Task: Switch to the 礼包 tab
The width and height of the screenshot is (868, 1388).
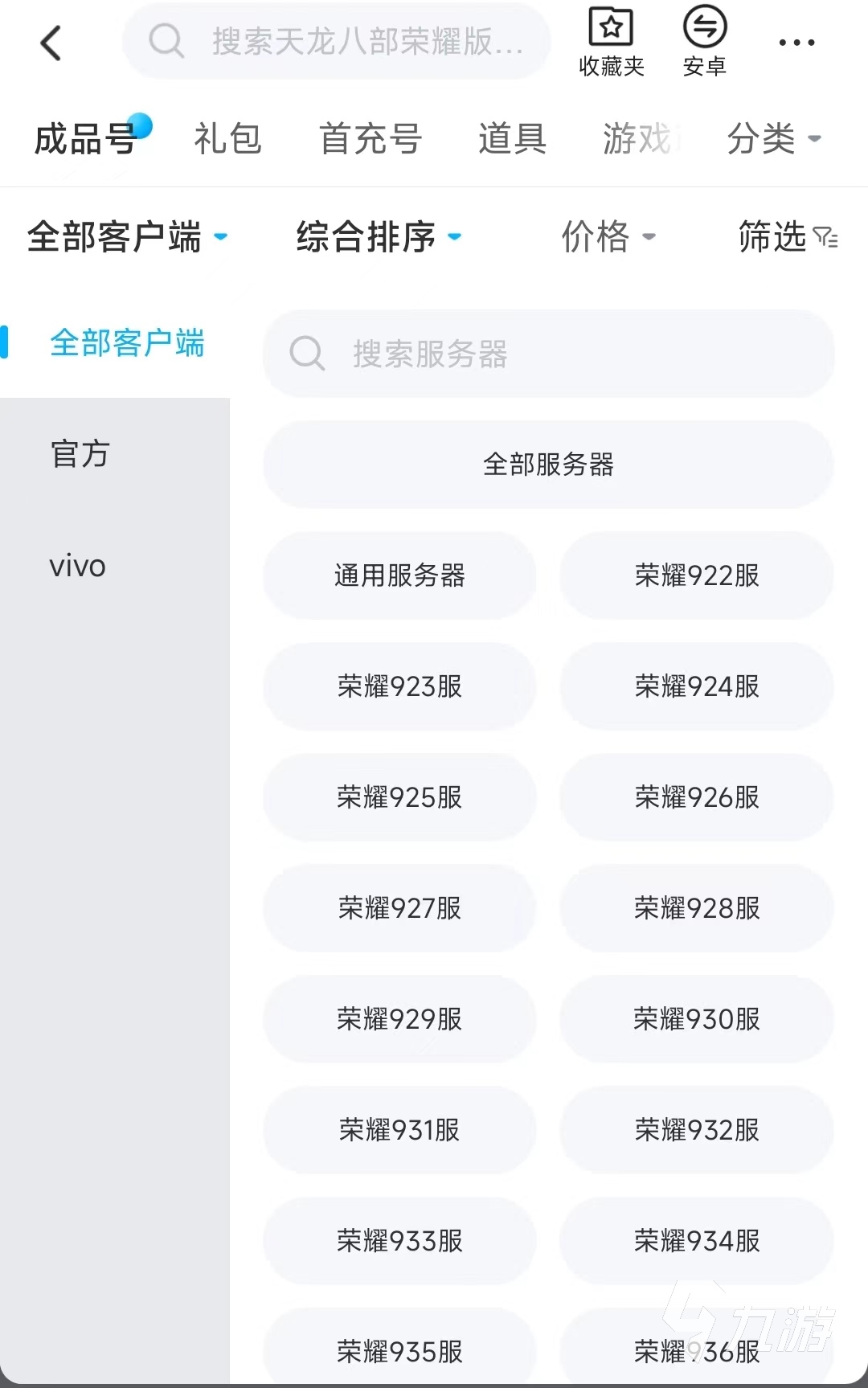Action: pyautogui.click(x=227, y=139)
